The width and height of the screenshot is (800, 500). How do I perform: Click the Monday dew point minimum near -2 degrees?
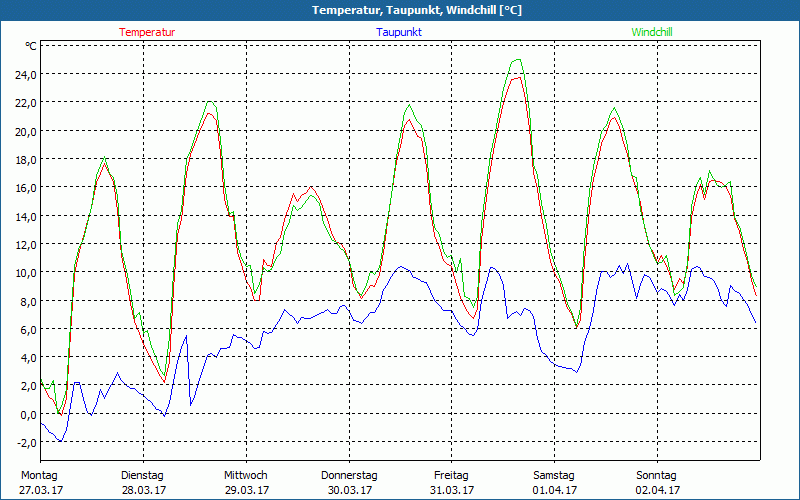point(60,441)
